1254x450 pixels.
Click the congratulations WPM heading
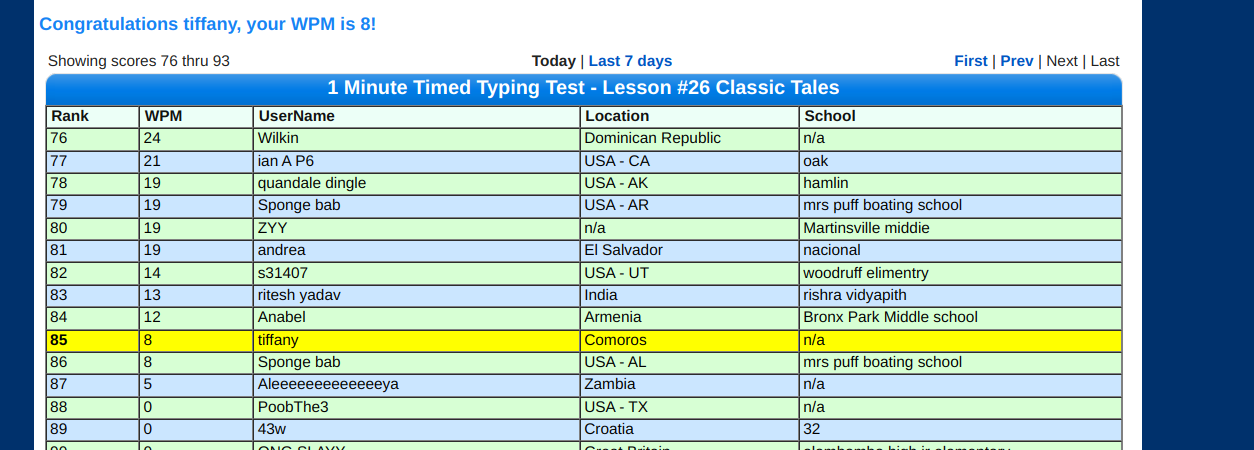click(208, 24)
